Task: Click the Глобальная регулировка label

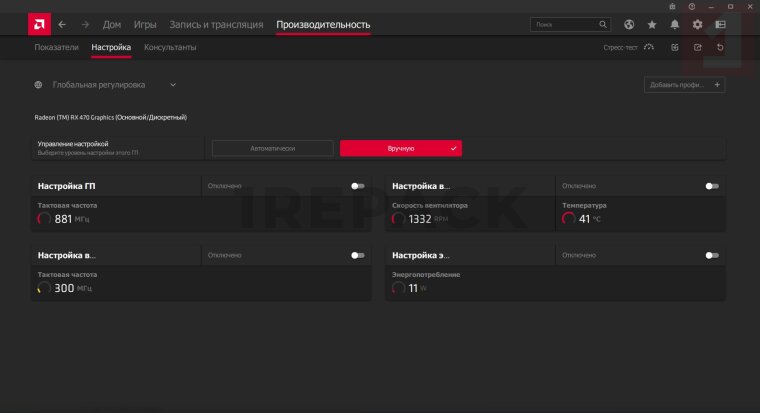Action: pyautogui.click(x=99, y=85)
